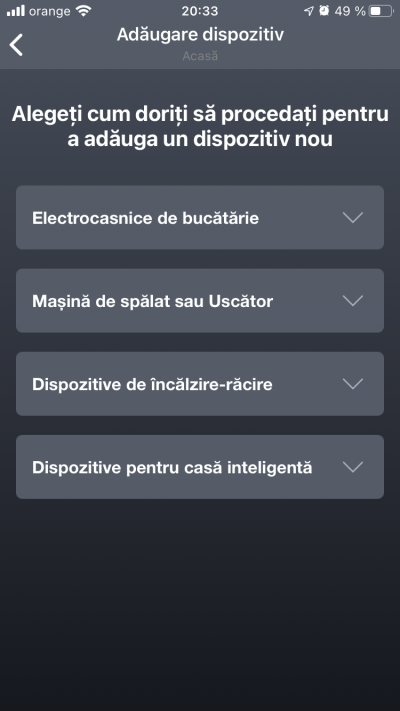Select the Electrocasnice de bucătărie label
This screenshot has height=711, width=400.
[146, 218]
